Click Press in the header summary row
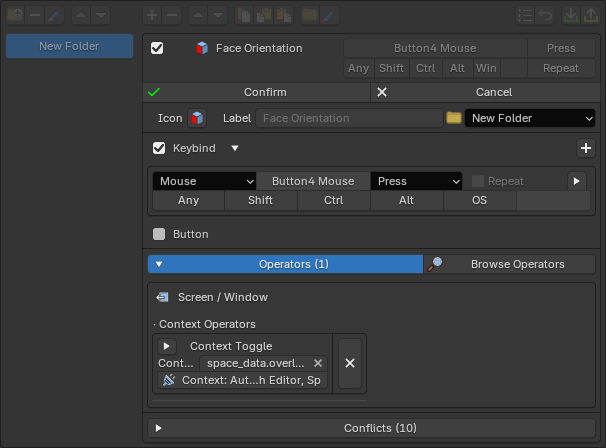 pos(561,48)
